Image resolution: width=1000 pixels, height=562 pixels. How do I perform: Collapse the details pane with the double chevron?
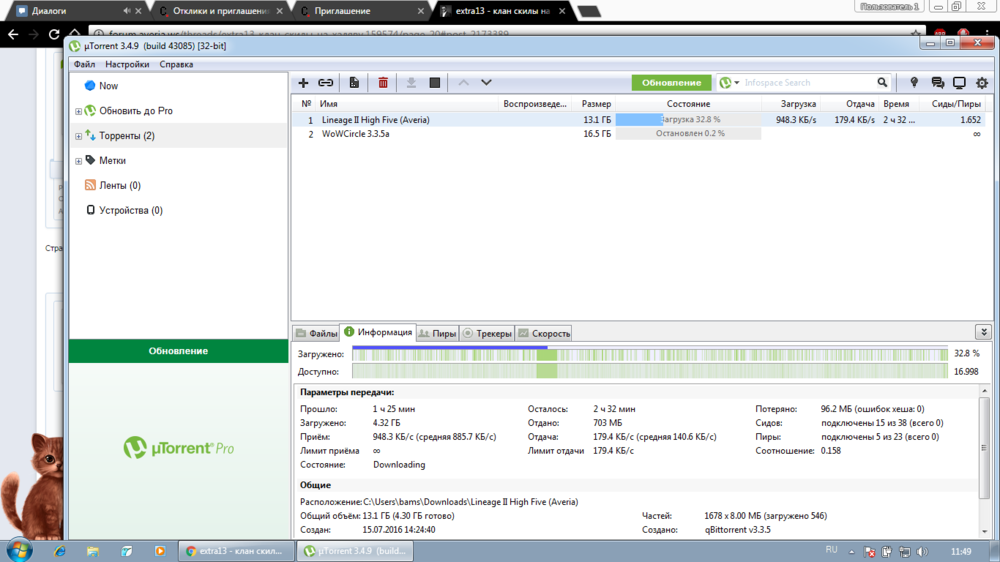click(x=983, y=332)
